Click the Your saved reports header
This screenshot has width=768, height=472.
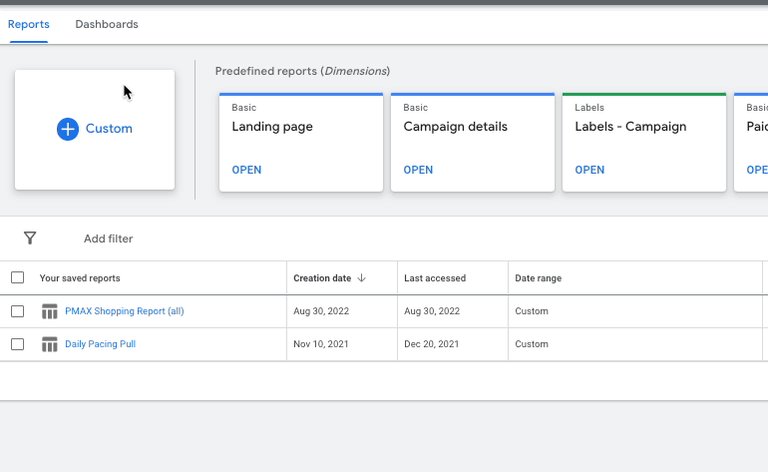pyautogui.click(x=80, y=278)
